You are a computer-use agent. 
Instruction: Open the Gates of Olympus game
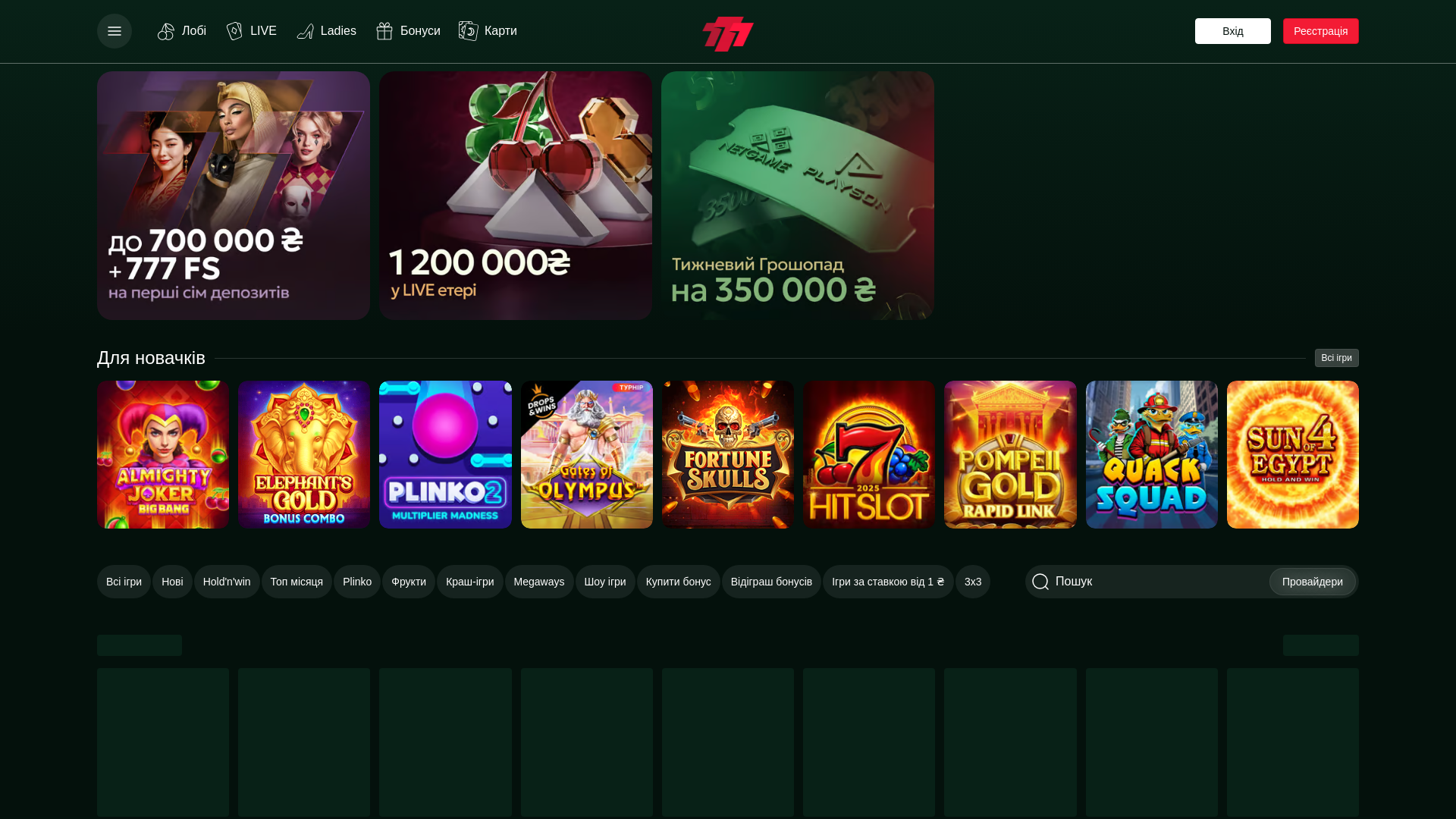pos(587,454)
